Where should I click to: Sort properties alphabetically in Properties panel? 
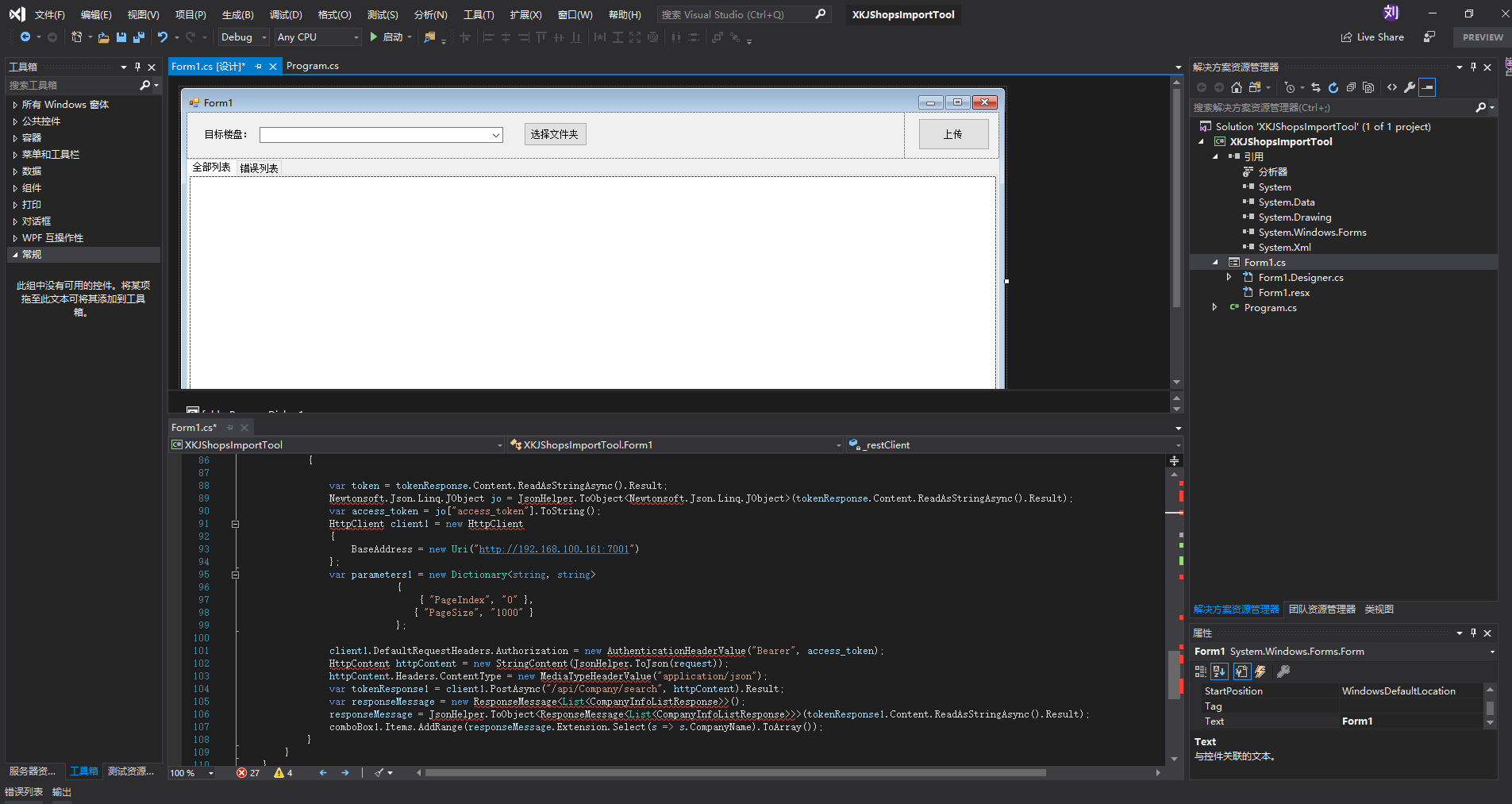[x=1219, y=671]
